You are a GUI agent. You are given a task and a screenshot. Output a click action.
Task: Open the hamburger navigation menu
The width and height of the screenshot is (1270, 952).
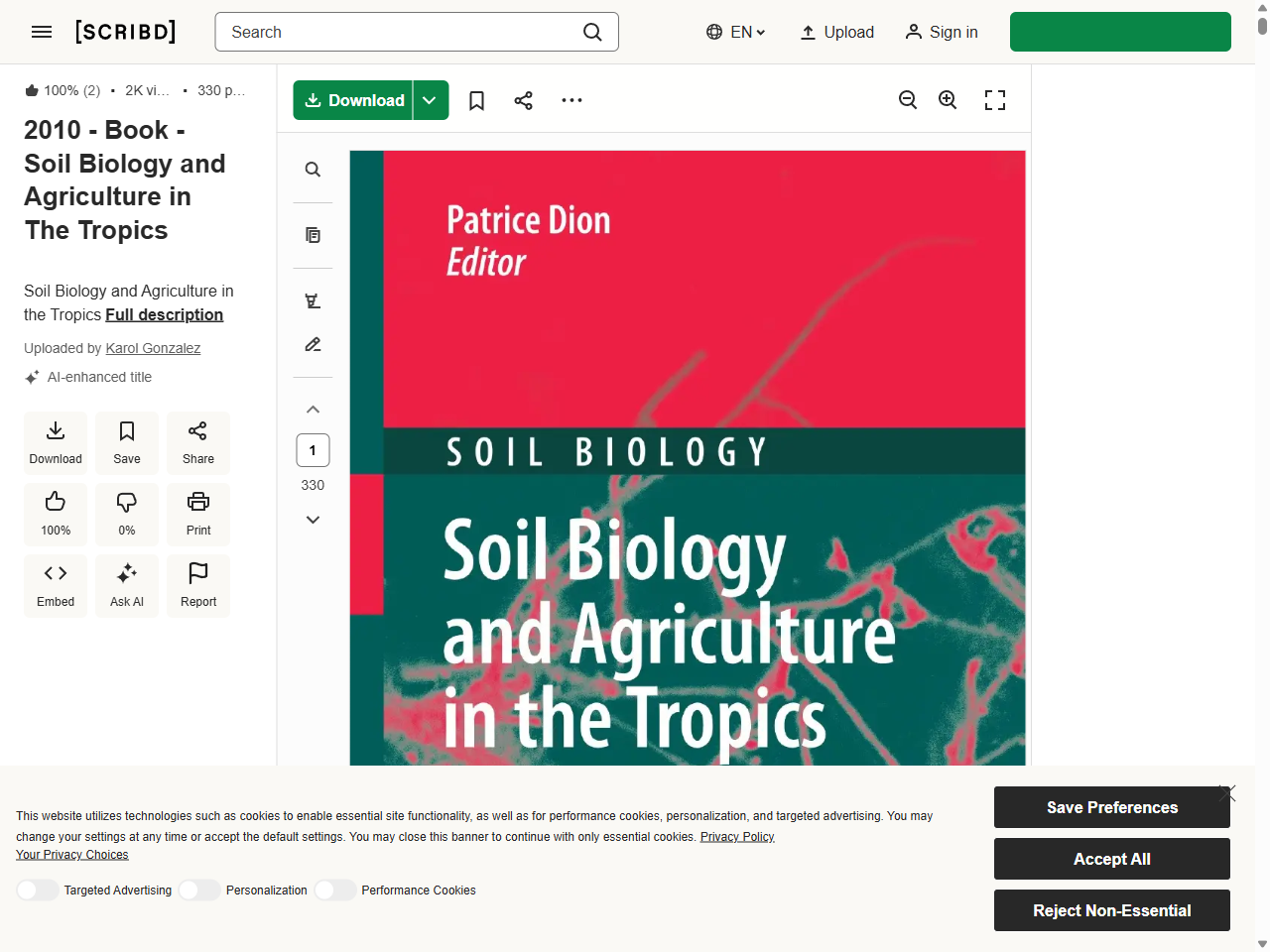pyautogui.click(x=42, y=32)
